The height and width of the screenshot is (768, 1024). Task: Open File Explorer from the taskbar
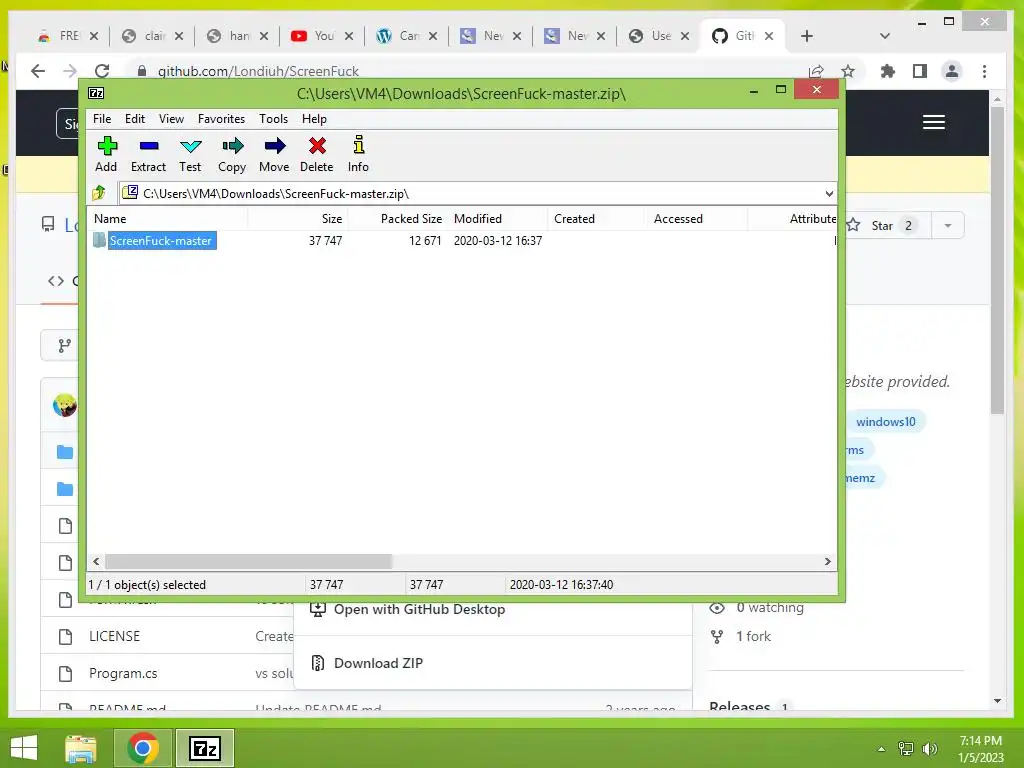[x=81, y=748]
